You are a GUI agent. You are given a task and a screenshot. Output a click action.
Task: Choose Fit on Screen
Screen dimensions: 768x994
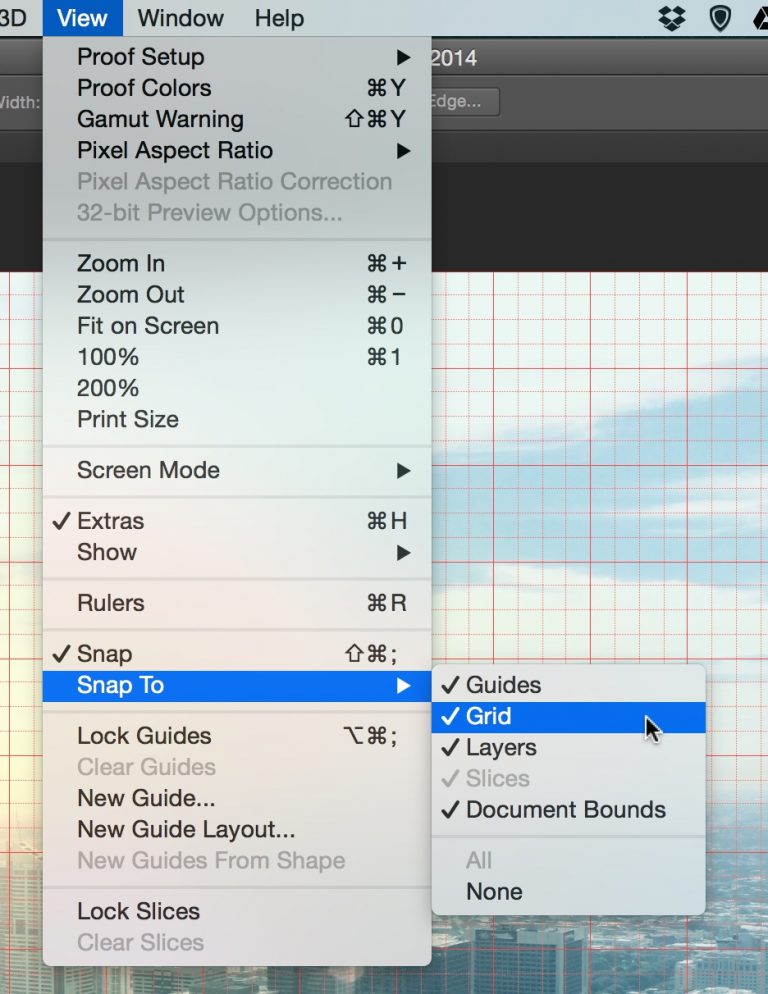point(147,326)
